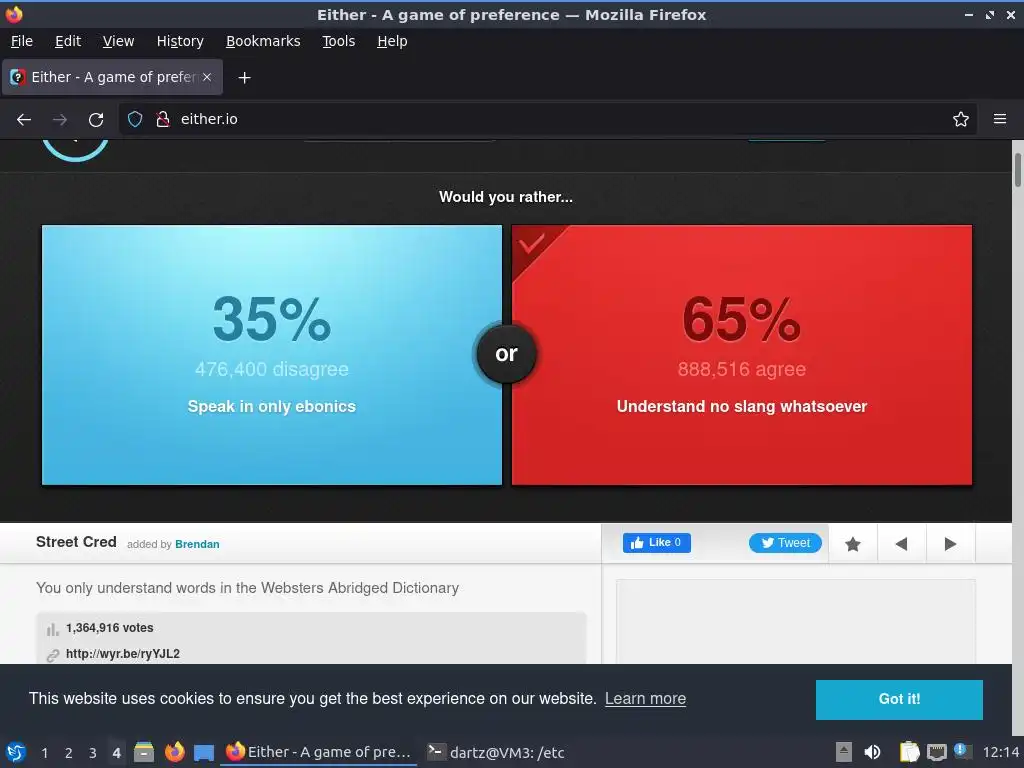Open the History menu
Screen dimensions: 1024x768
pyautogui.click(x=180, y=41)
